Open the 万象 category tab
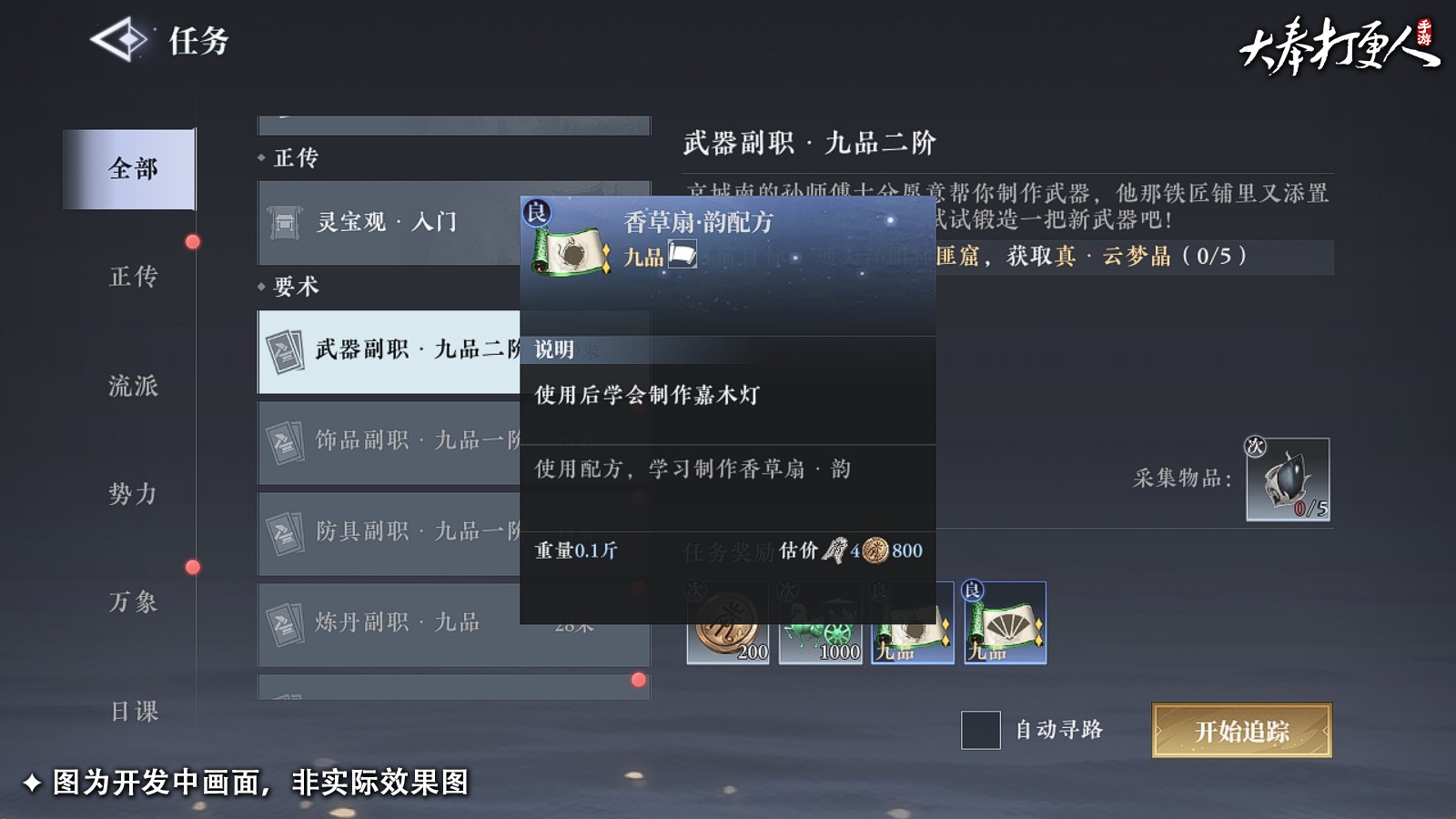The width and height of the screenshot is (1456, 819). pos(133,602)
